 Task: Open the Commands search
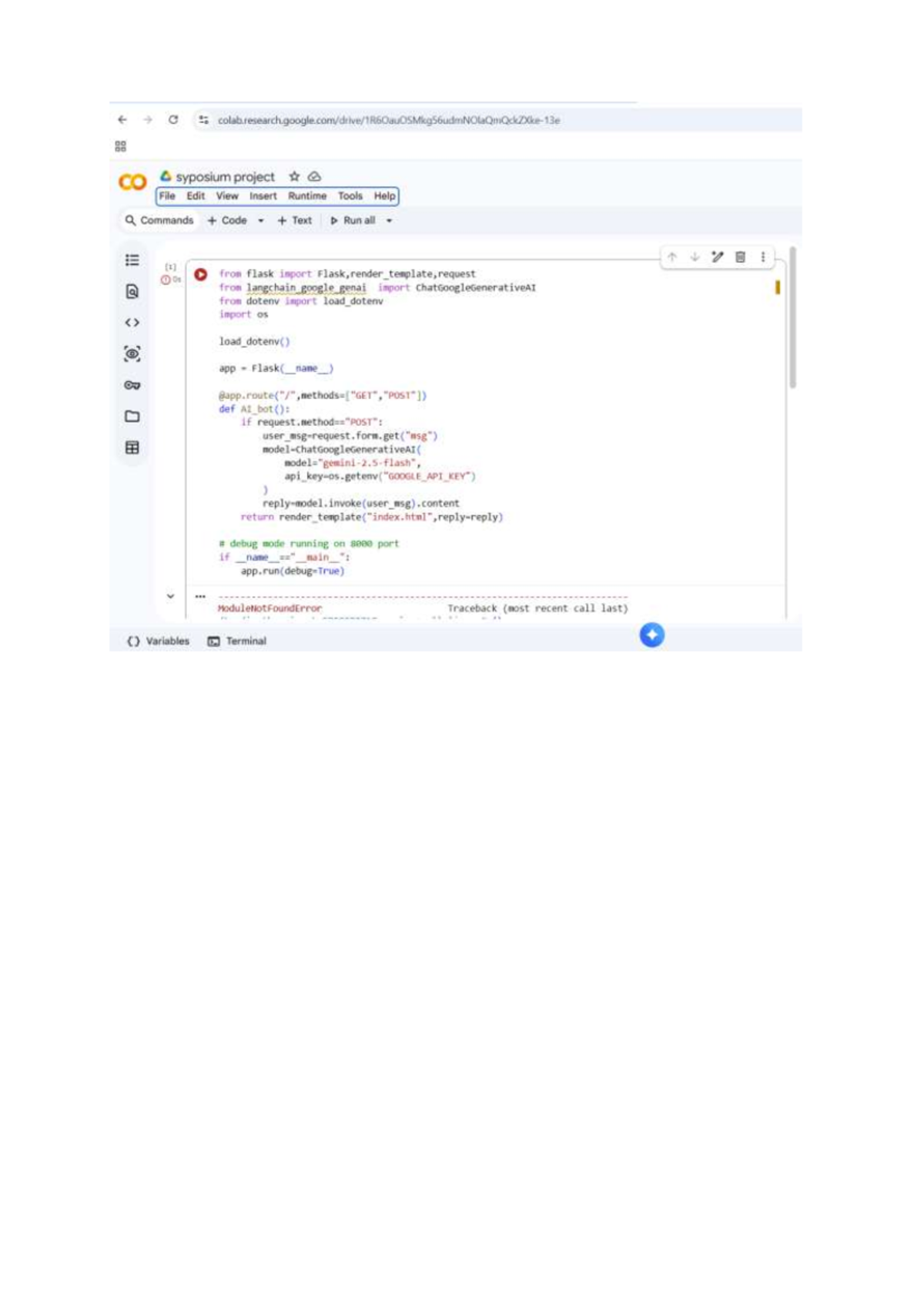pos(159,220)
